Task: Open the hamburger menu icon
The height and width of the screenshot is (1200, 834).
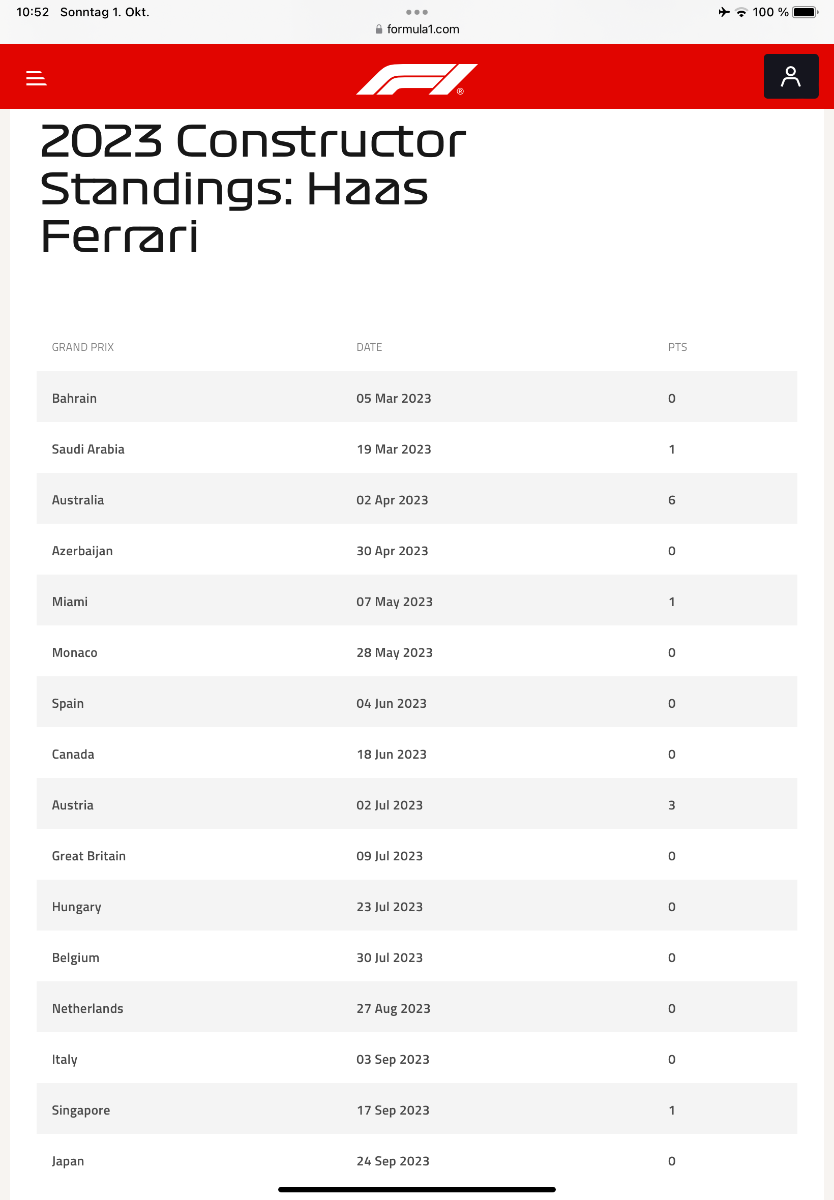Action: tap(37, 78)
